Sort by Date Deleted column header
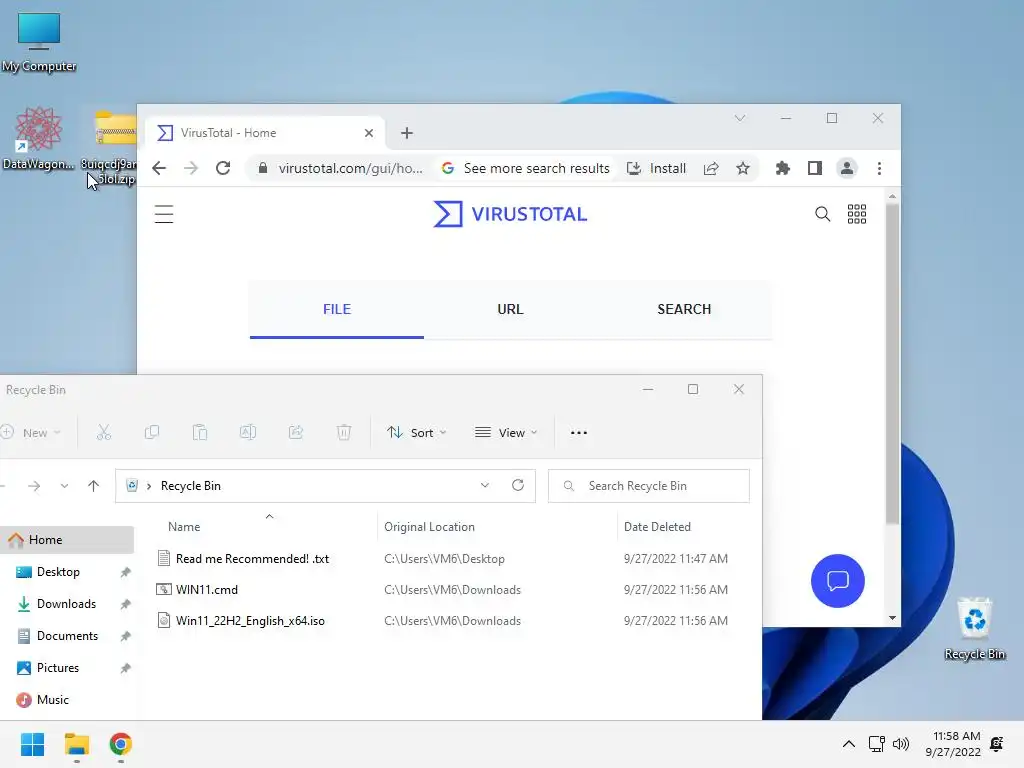 tap(657, 526)
